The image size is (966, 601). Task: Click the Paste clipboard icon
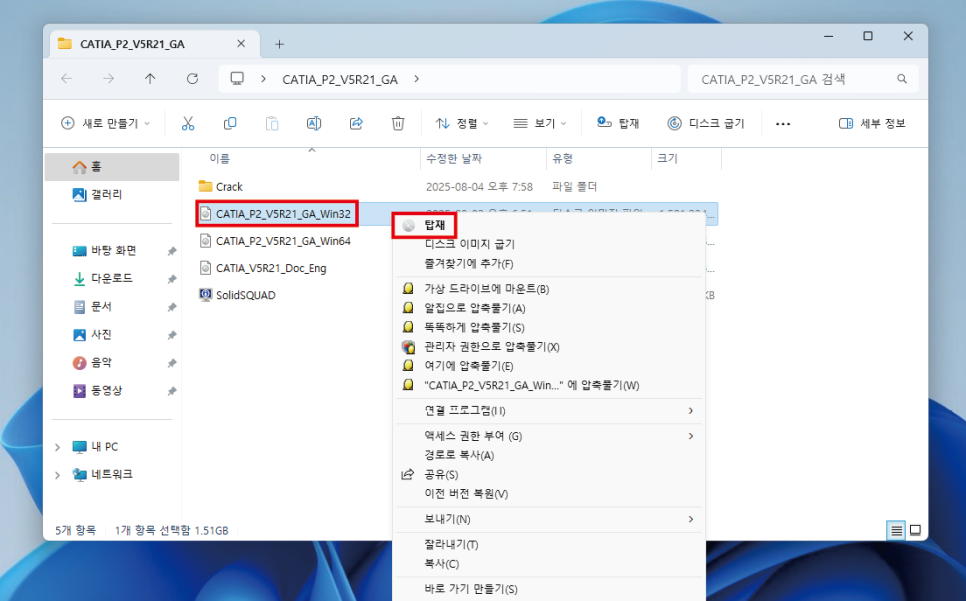click(272, 124)
